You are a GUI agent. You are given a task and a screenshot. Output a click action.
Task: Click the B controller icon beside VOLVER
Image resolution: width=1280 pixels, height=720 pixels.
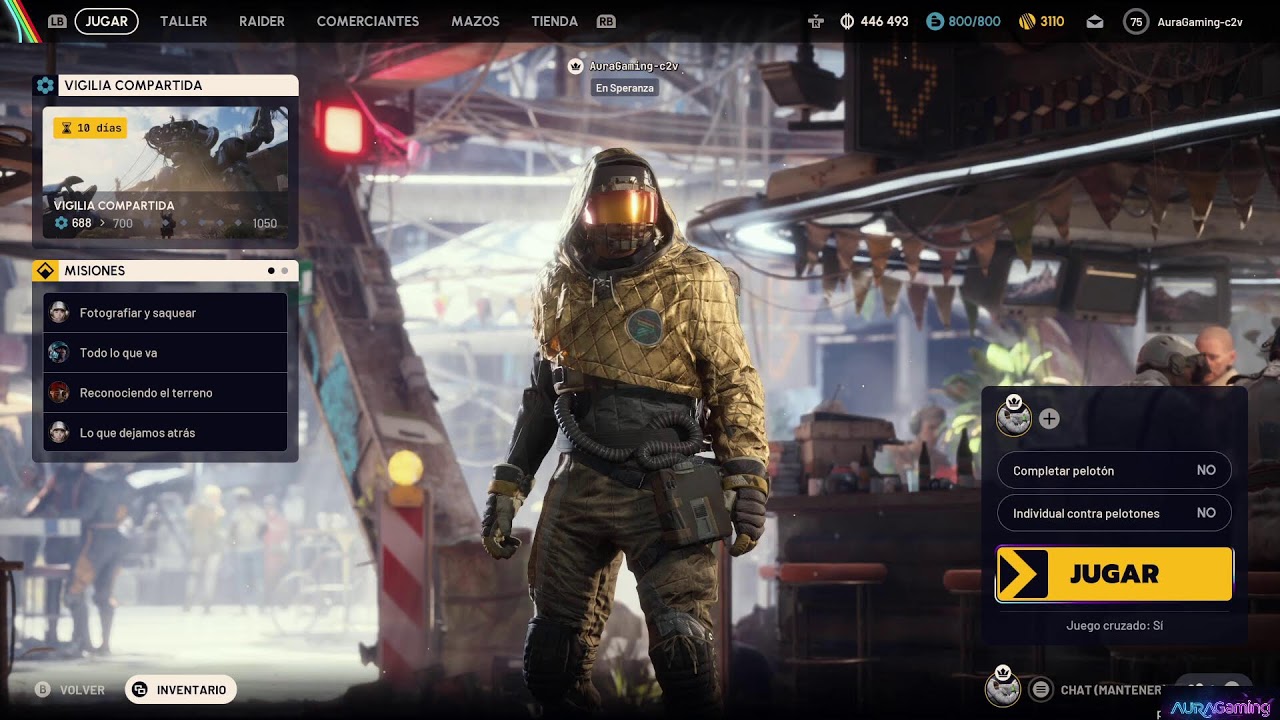click(x=43, y=690)
